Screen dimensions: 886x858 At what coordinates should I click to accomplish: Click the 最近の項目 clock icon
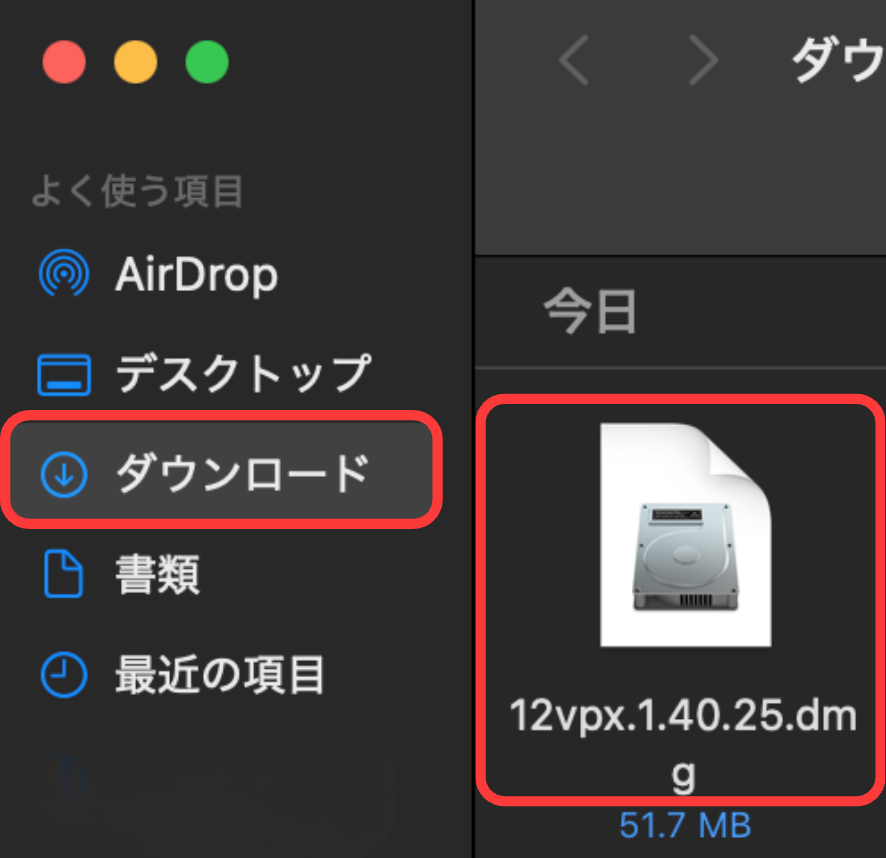(x=64, y=676)
